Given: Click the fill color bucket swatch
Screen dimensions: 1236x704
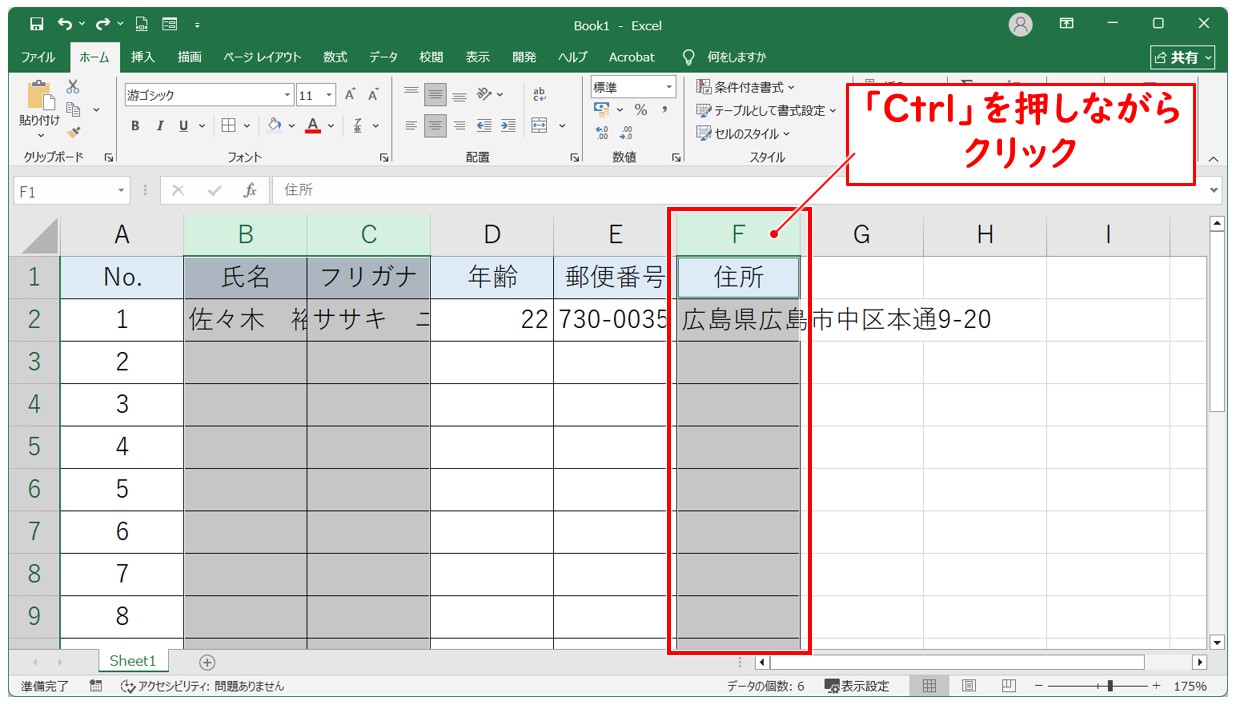Looking at the screenshot, I should point(275,126).
